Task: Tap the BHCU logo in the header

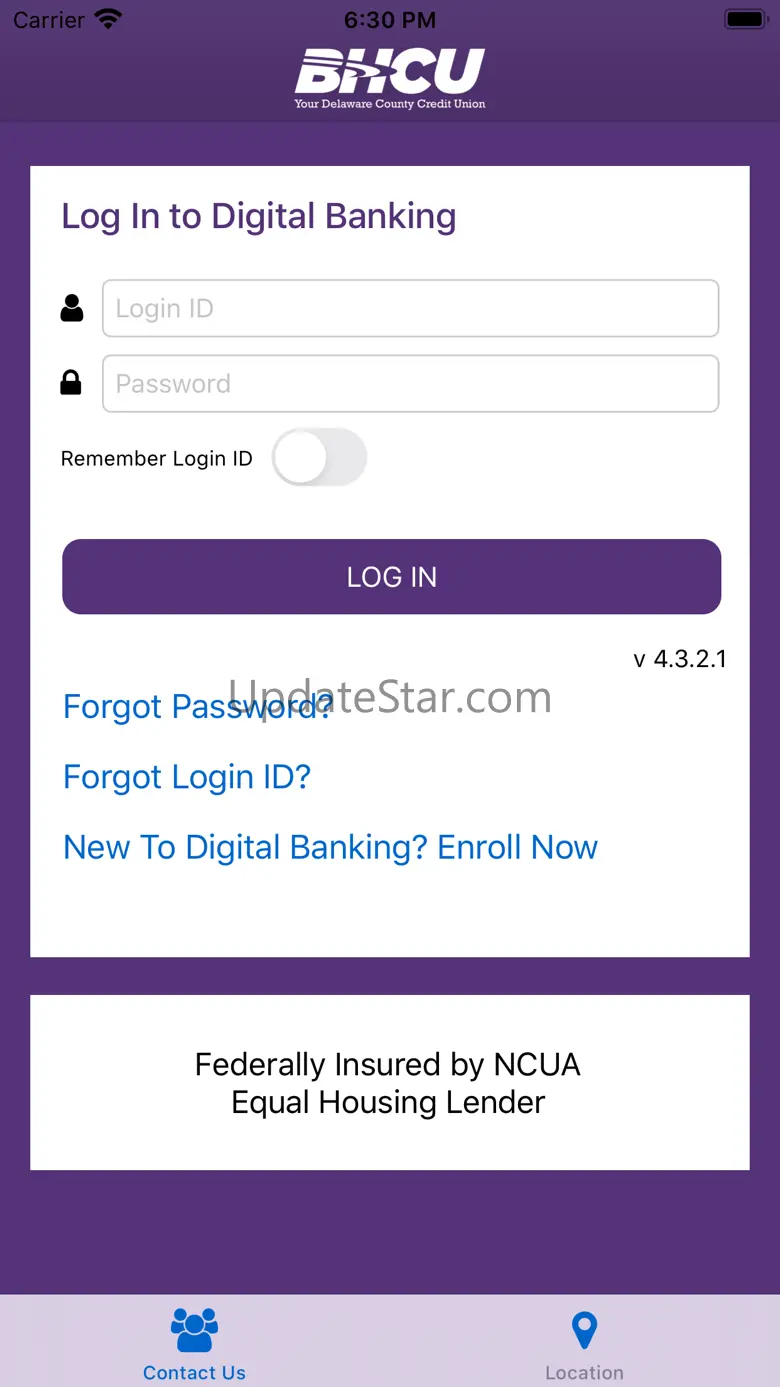Action: tap(390, 76)
